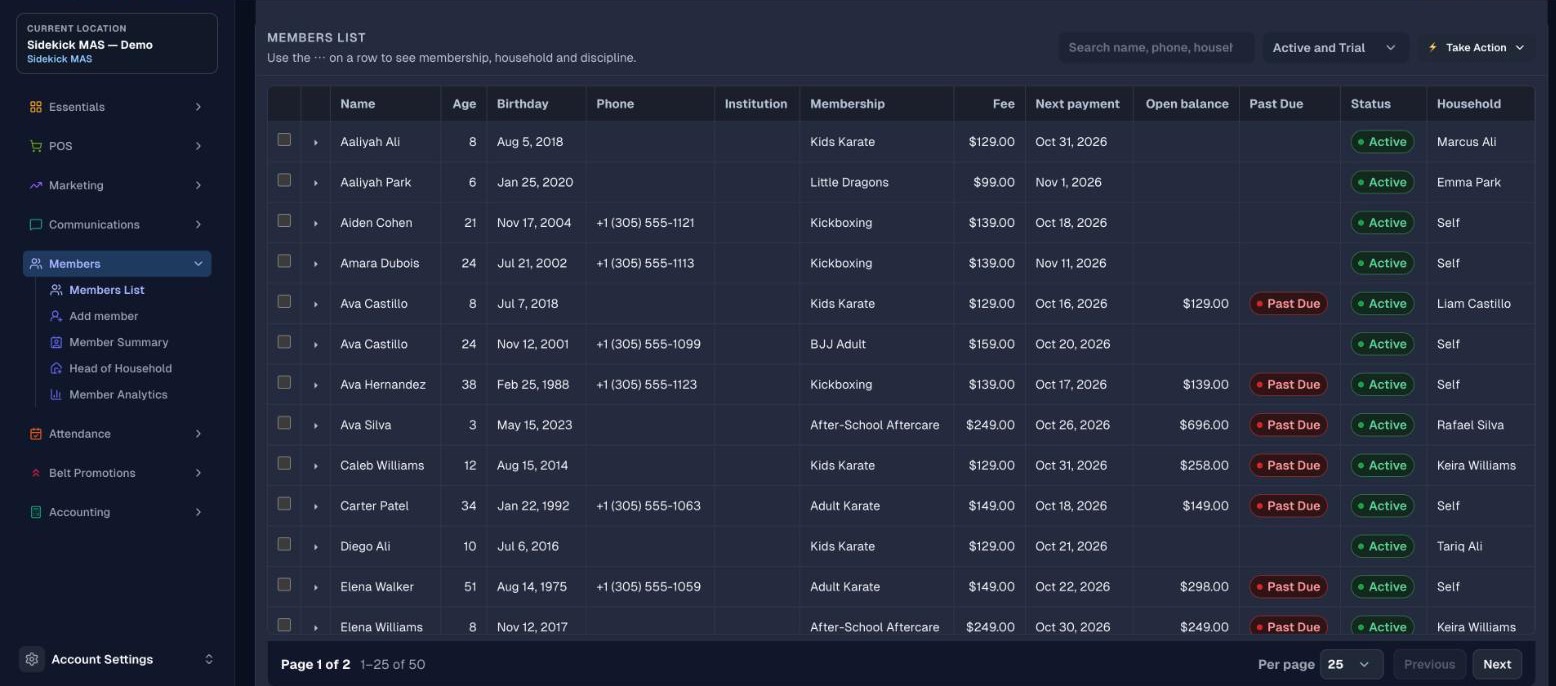Click the Essentials grid icon in sidebar

(x=36, y=107)
